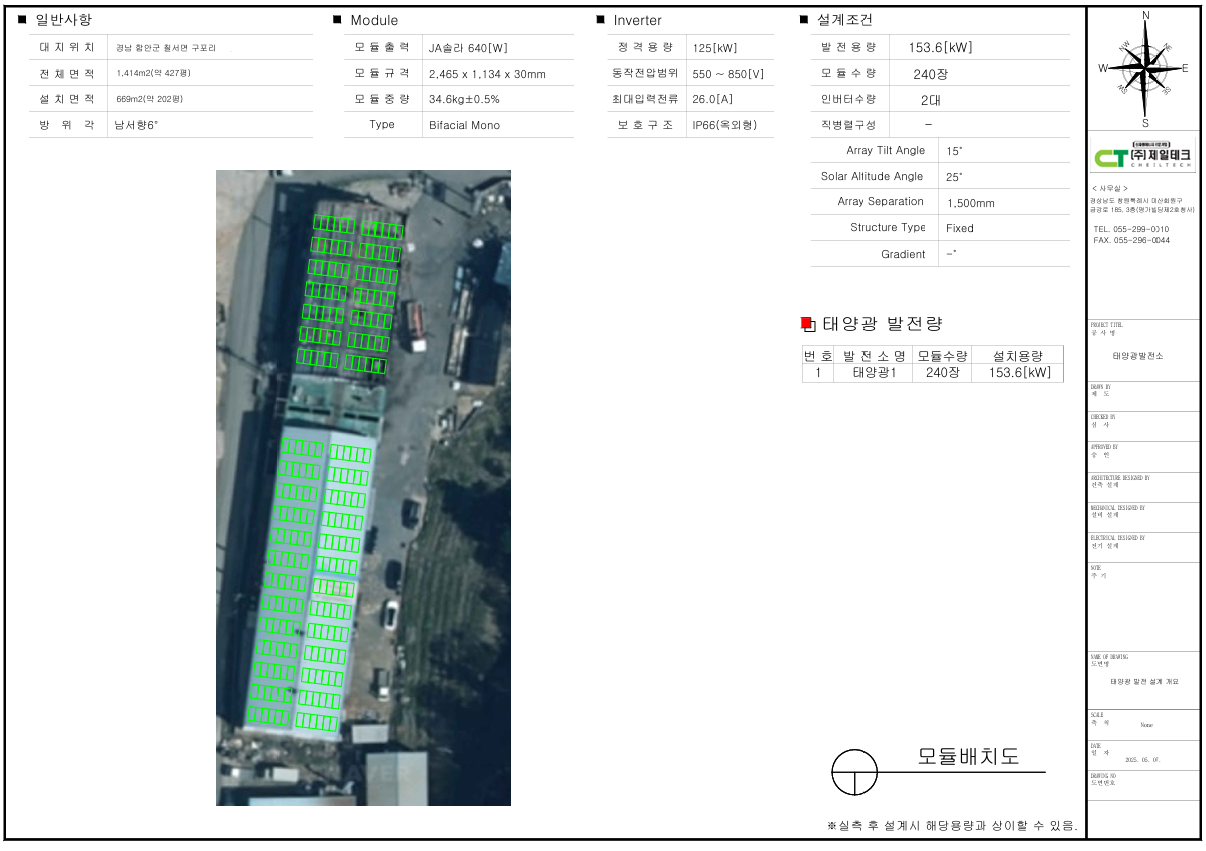Click the 모듈배치도 drawing title
Viewport: 1206px width, 851px height.
pyautogui.click(x=968, y=756)
